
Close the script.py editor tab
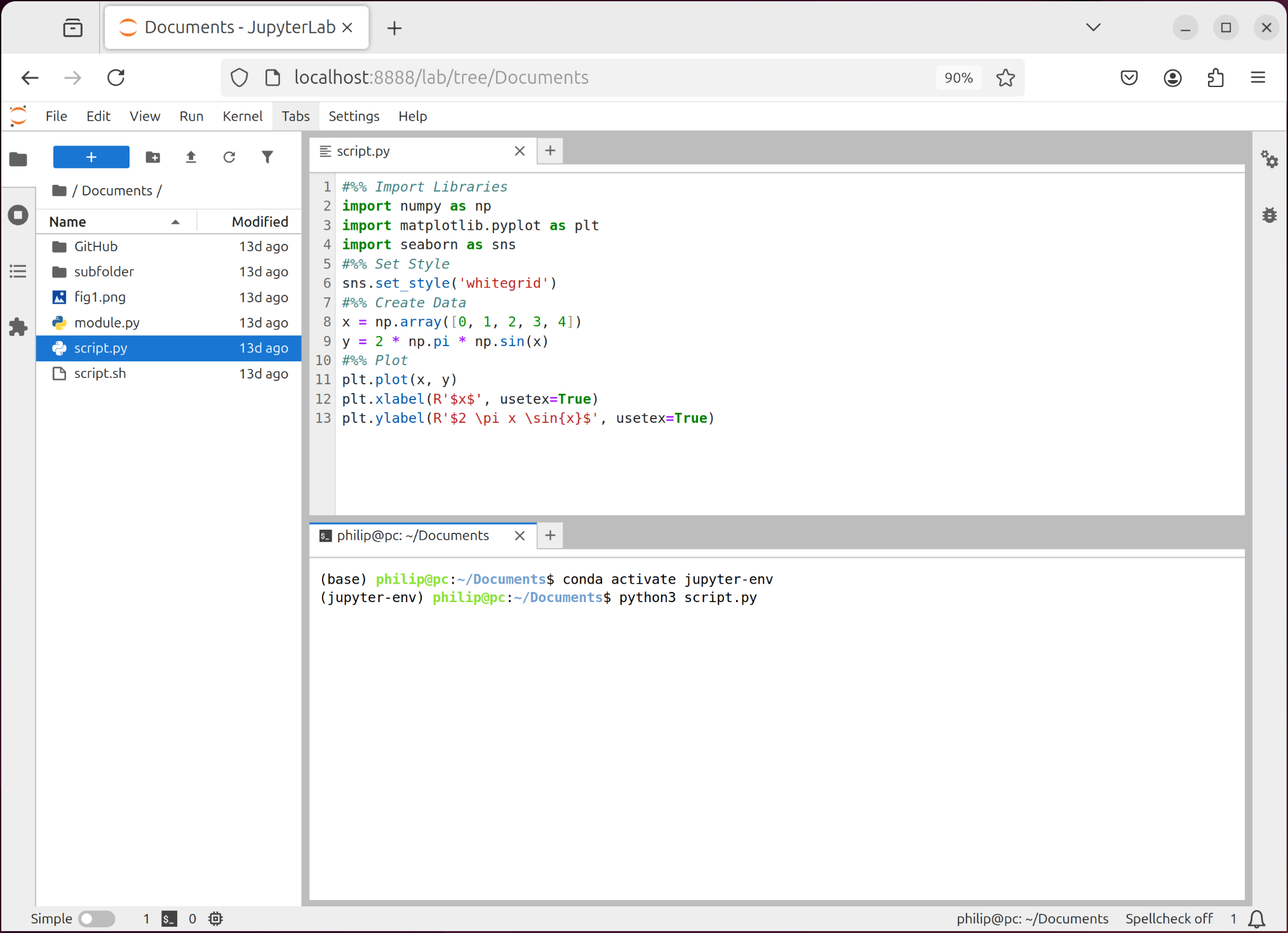(x=520, y=151)
